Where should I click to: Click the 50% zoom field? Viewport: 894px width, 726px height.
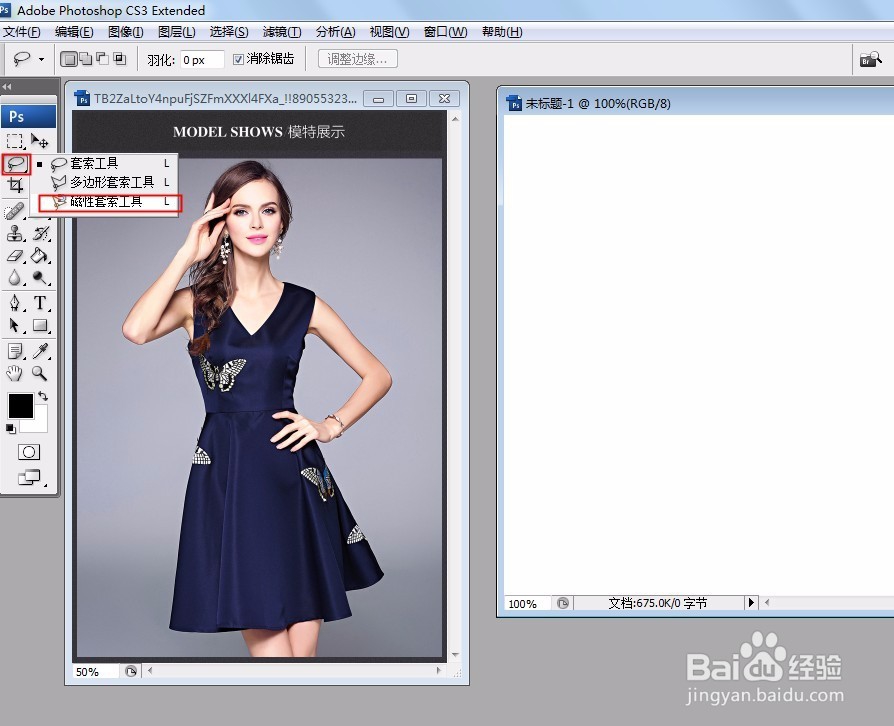click(x=95, y=671)
